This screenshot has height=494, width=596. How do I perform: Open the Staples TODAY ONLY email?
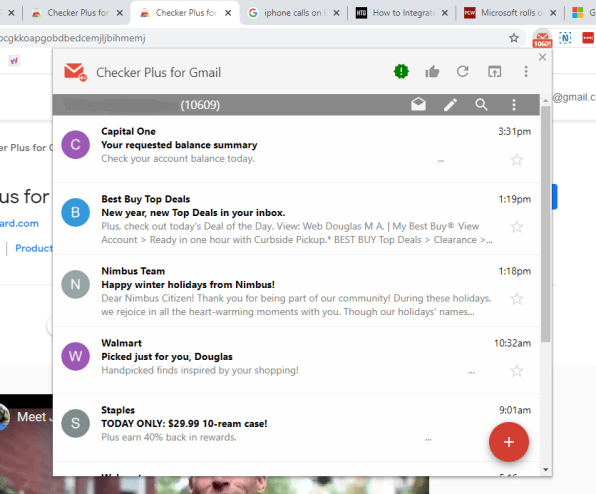(x=296, y=424)
